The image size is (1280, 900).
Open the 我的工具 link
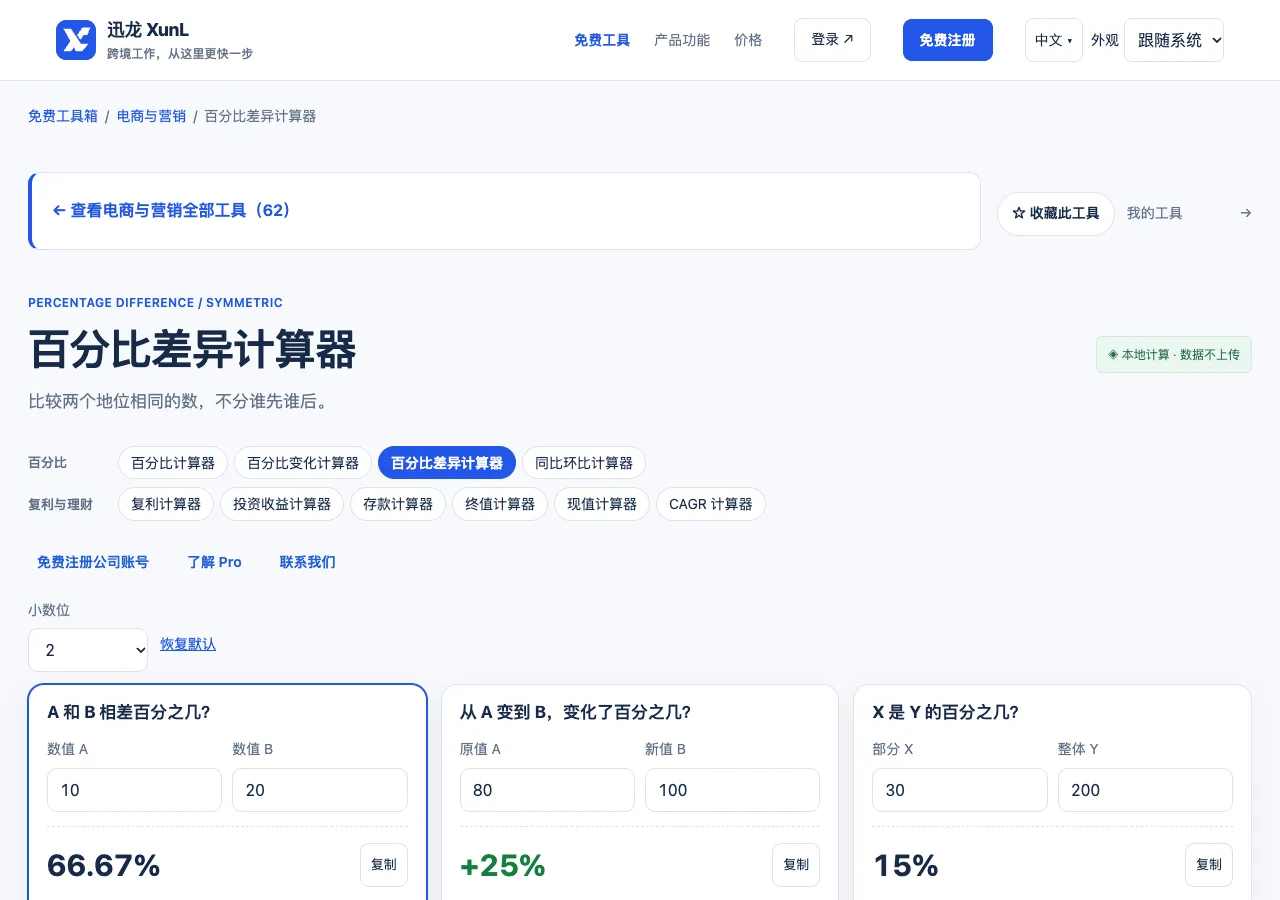[1155, 213]
